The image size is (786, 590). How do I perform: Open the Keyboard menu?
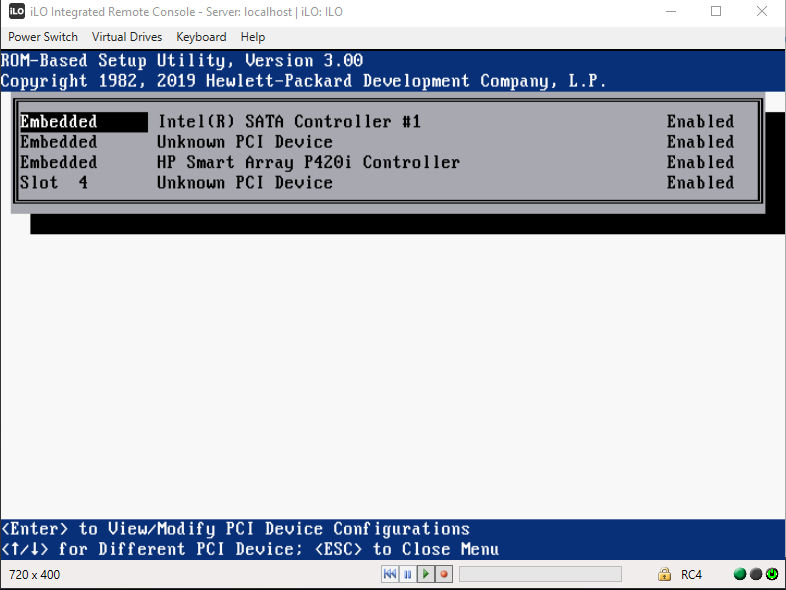pyautogui.click(x=201, y=37)
